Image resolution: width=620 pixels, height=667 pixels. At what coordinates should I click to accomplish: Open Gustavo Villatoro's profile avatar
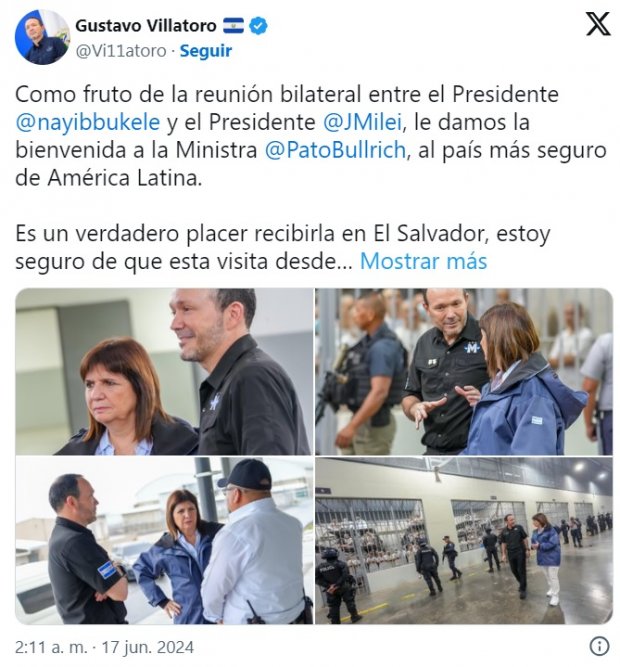pos(42,37)
